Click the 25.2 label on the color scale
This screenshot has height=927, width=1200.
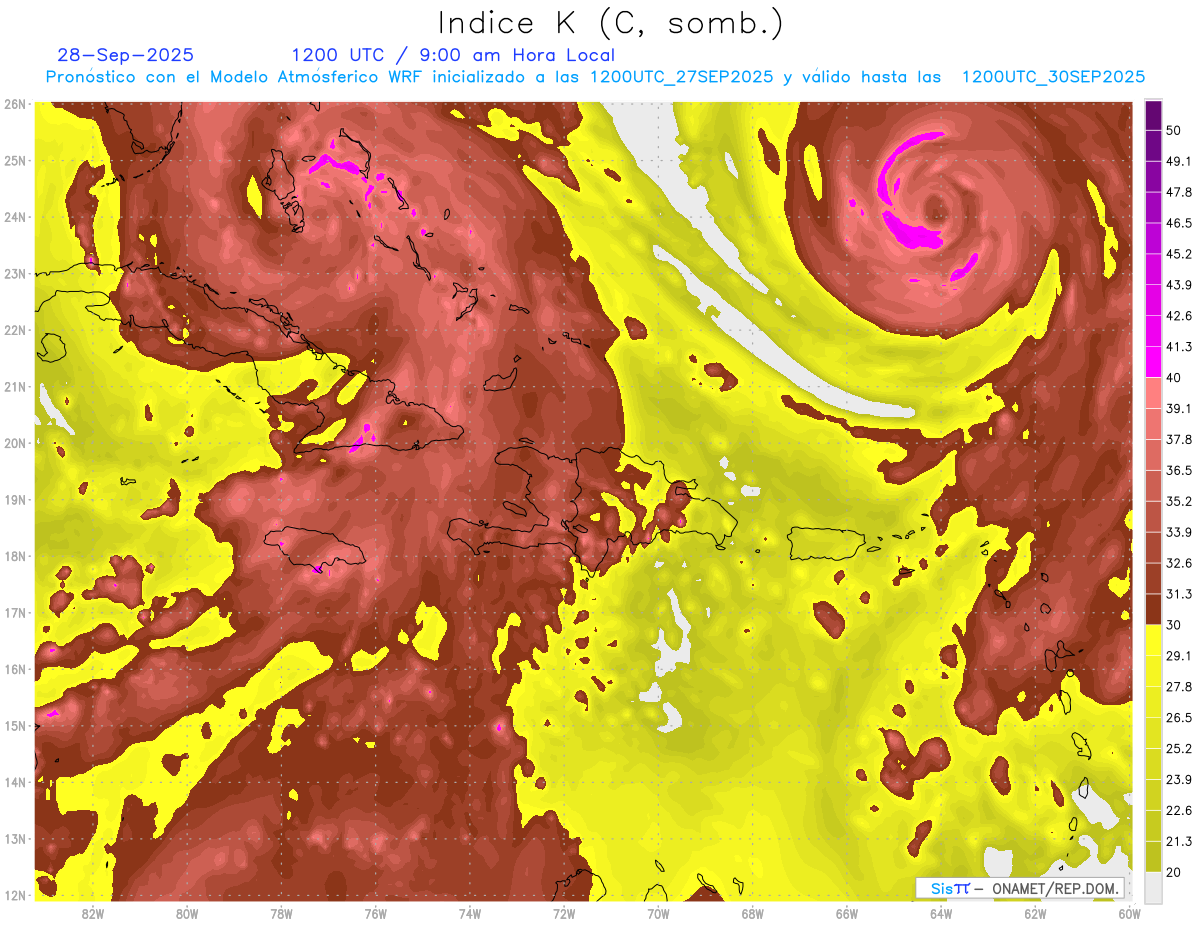pos(1179,749)
